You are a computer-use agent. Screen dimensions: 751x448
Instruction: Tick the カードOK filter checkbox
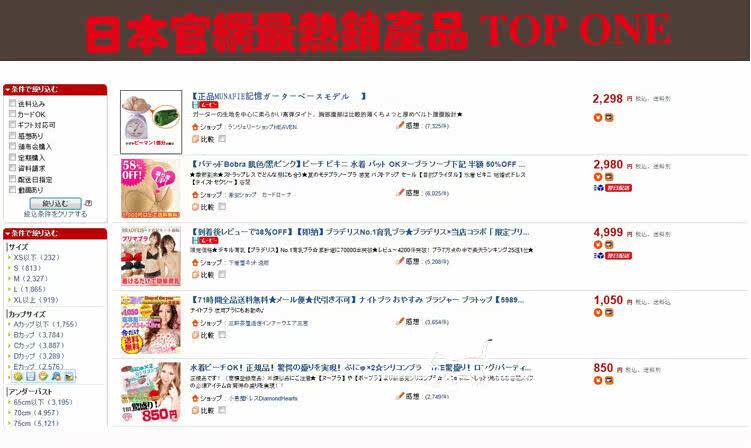(x=12, y=114)
